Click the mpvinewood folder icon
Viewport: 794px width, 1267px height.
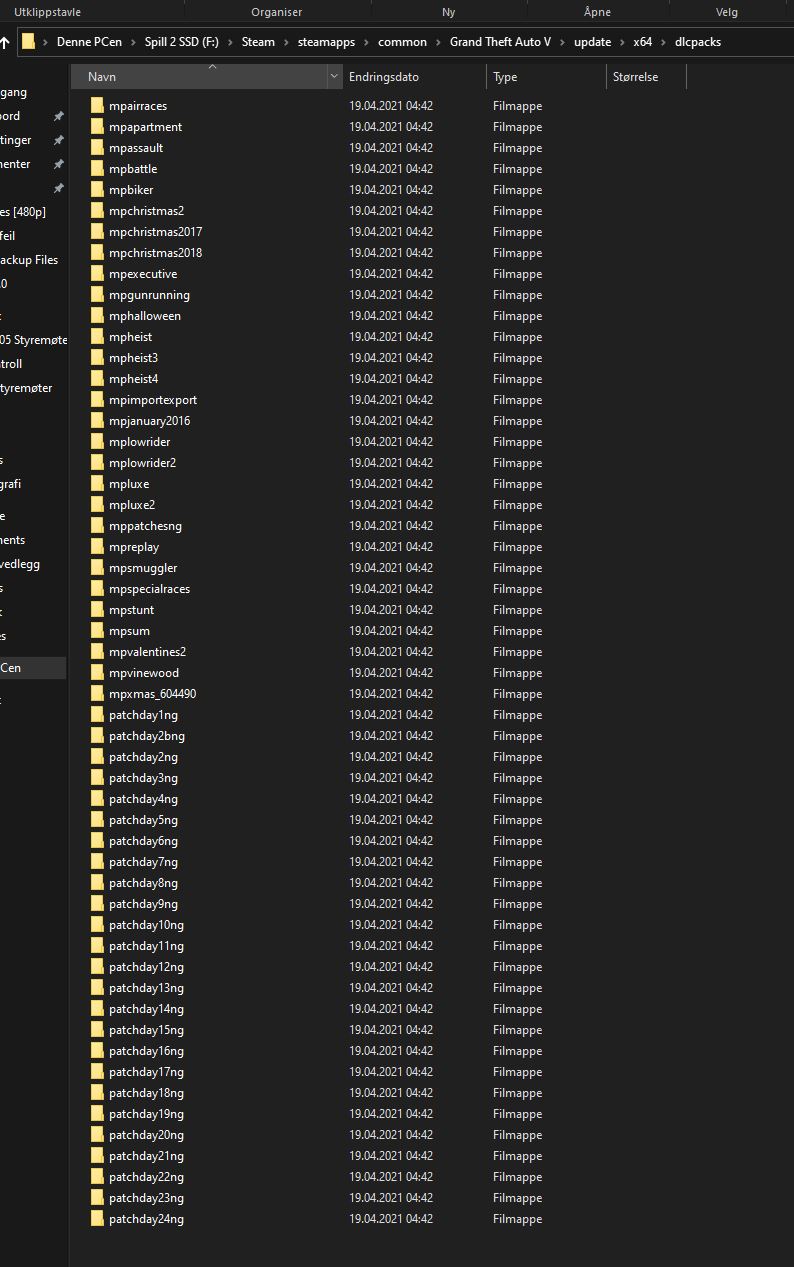[97, 673]
